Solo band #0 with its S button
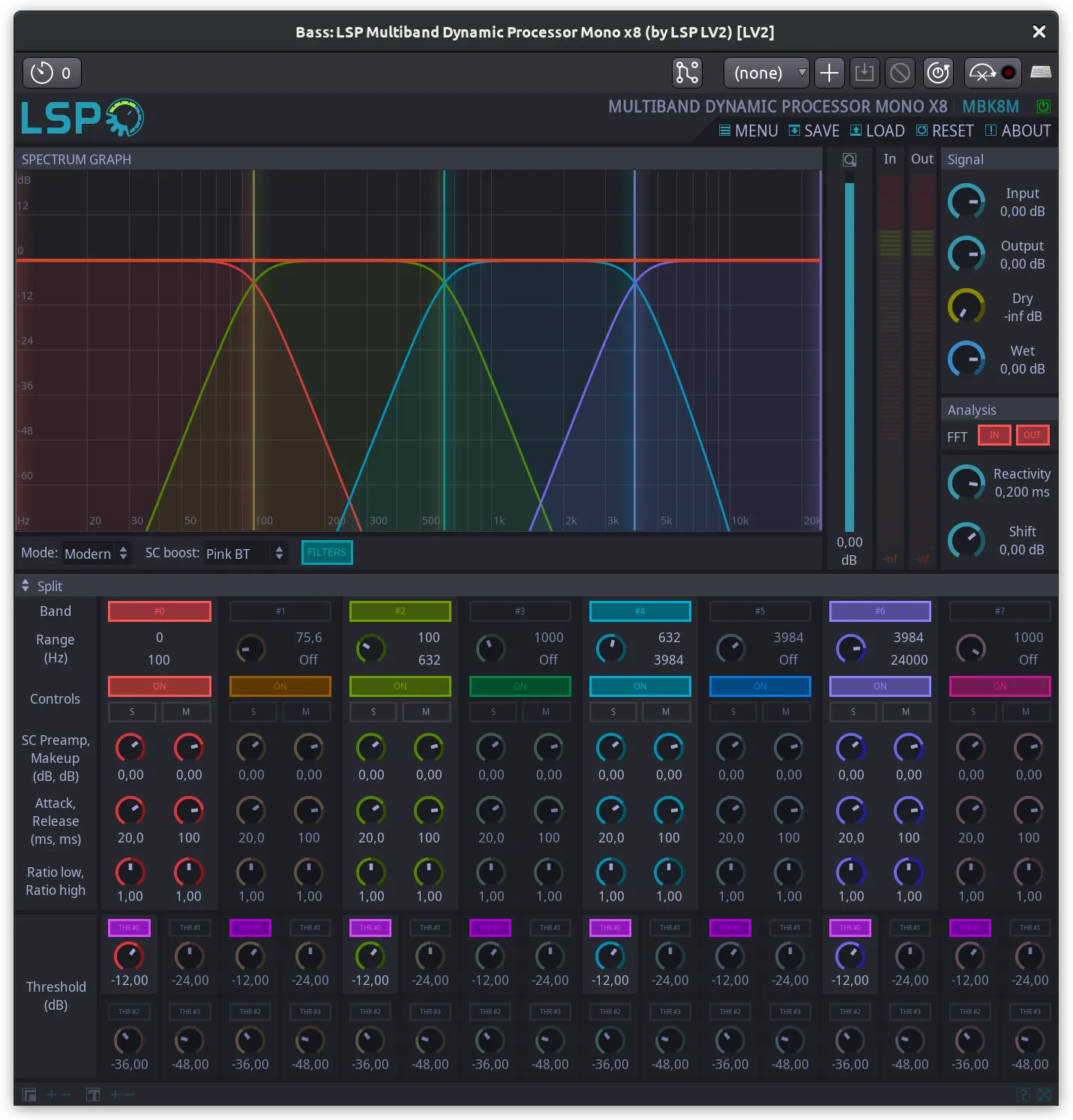This screenshot has width=1073, height=1120. 132,712
